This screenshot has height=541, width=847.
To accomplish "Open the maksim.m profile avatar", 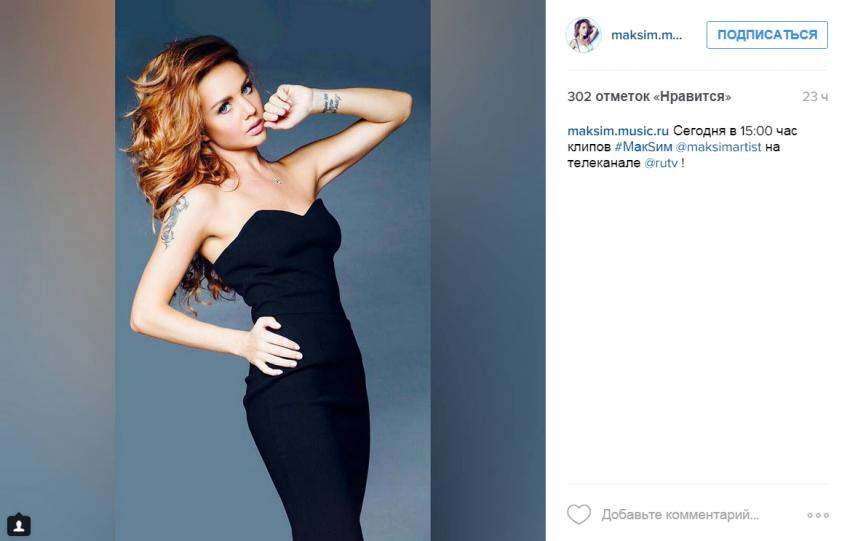I will [x=583, y=35].
